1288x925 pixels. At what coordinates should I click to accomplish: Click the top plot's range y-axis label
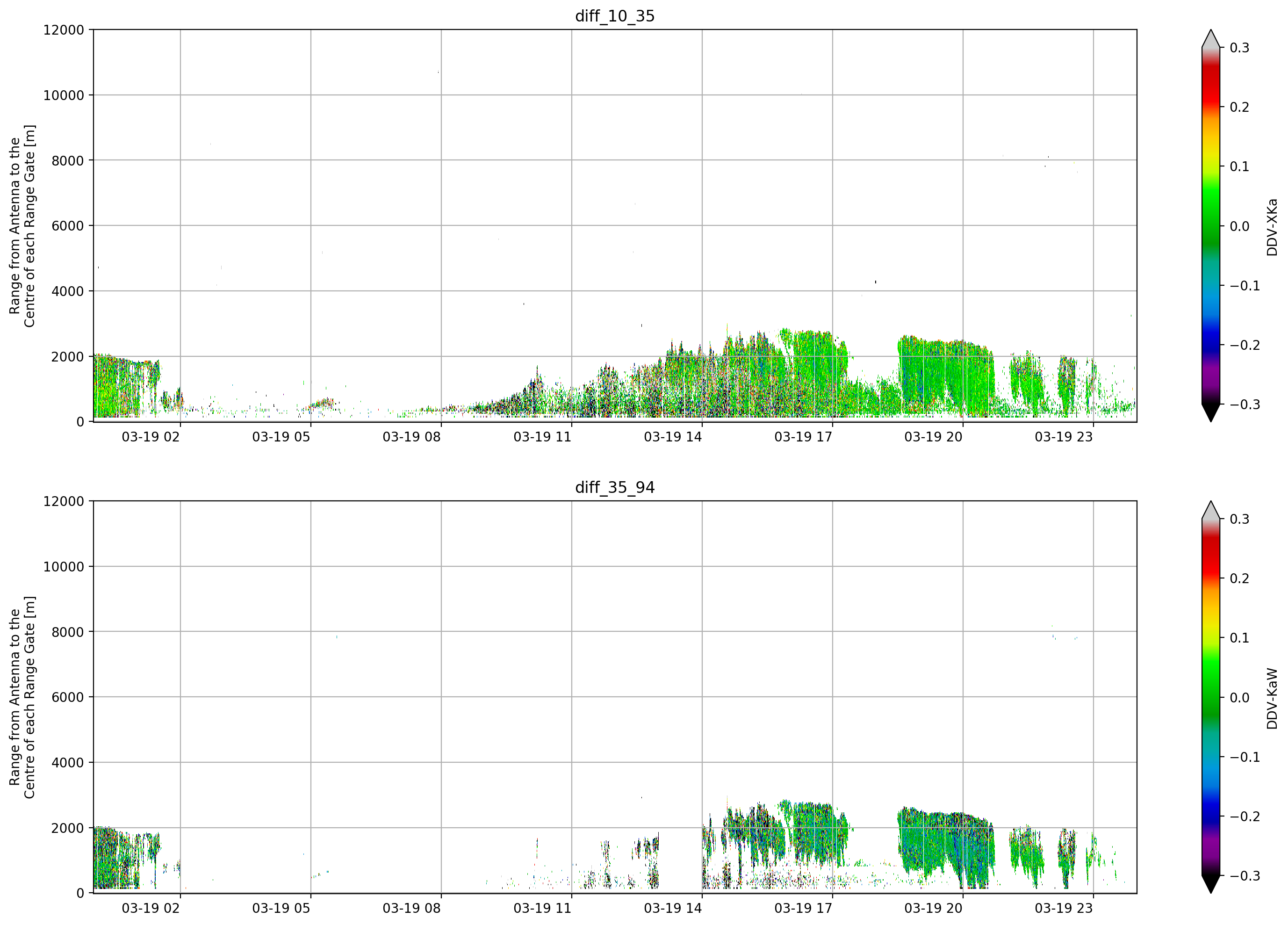[x=22, y=226]
